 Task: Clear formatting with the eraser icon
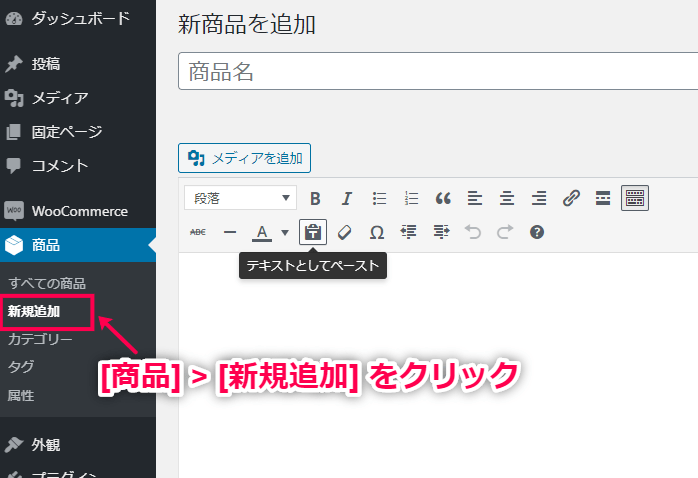[345, 232]
